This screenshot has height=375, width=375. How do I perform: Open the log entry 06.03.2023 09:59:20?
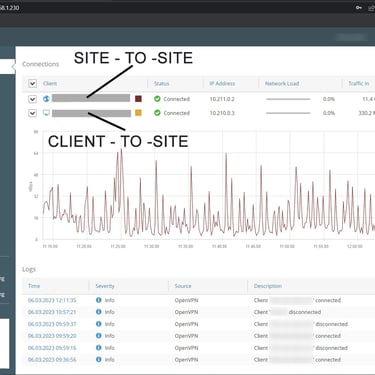pyautogui.click(x=52, y=336)
